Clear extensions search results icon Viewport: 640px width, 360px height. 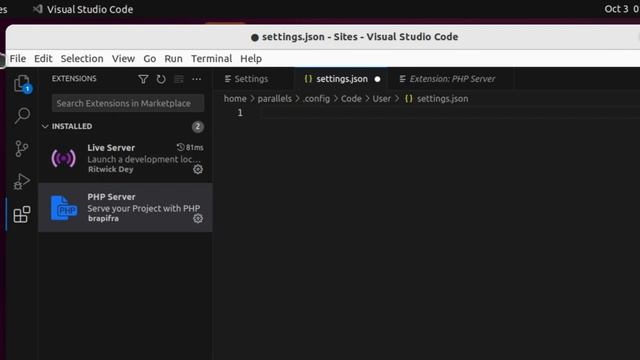click(x=179, y=79)
